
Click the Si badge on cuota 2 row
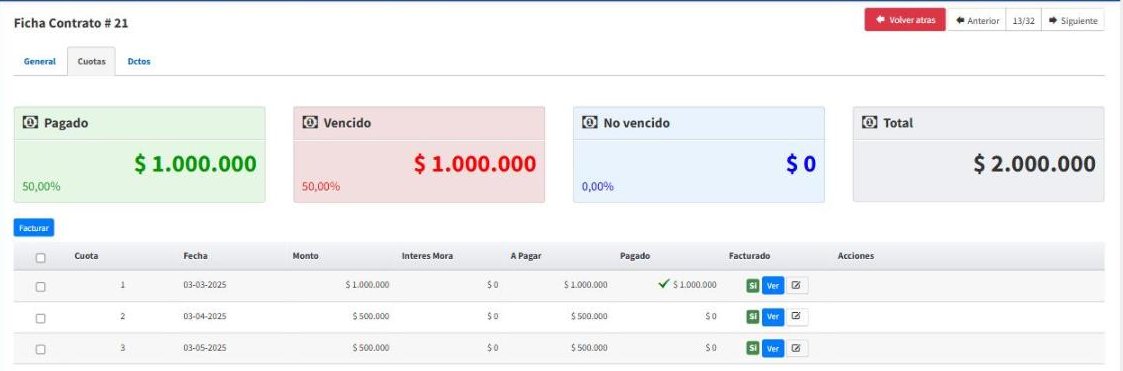click(x=752, y=317)
